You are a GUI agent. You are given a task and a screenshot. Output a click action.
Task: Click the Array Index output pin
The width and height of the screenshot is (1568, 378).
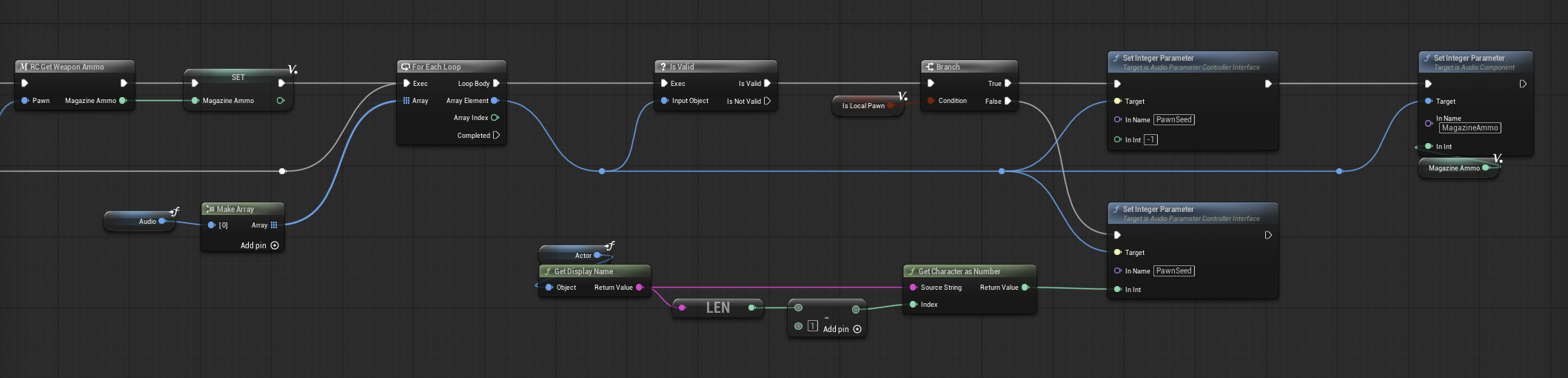click(x=495, y=118)
